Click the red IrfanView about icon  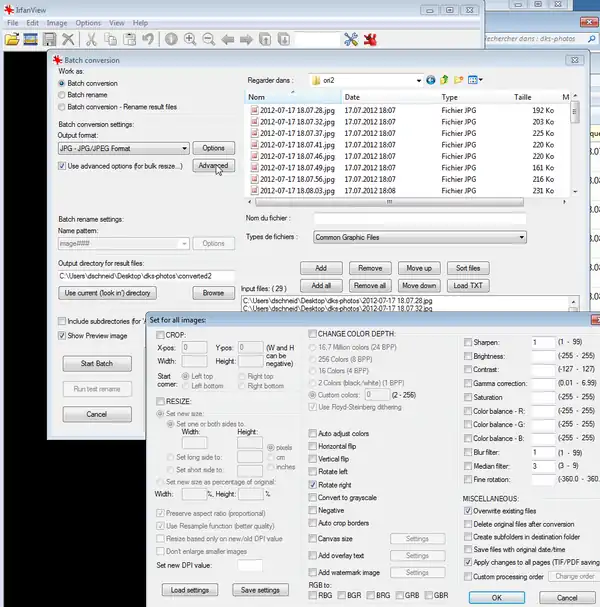tap(369, 40)
